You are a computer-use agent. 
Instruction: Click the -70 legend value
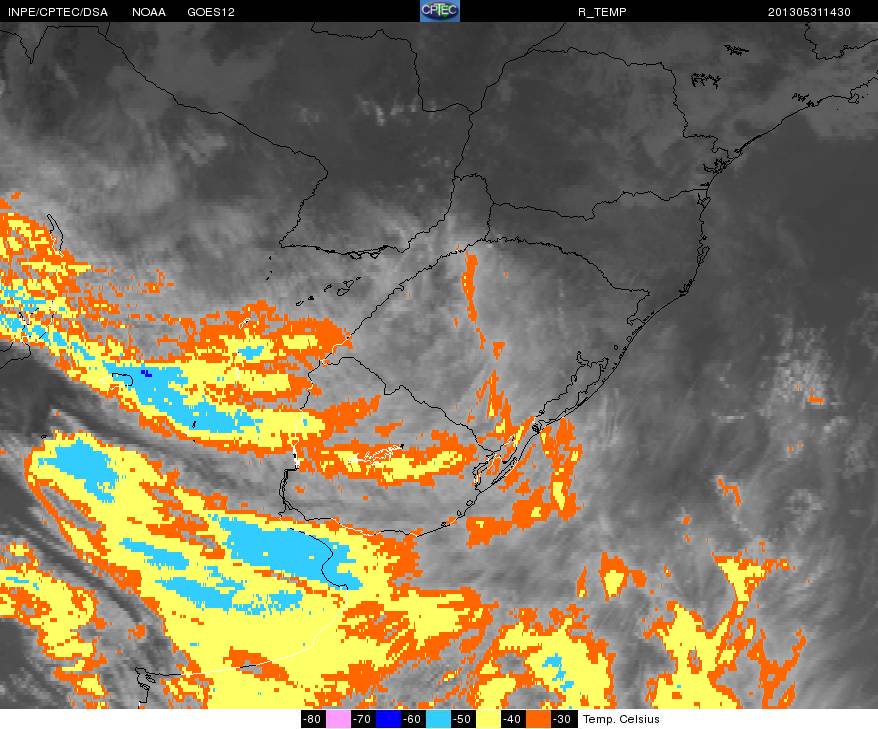[363, 719]
